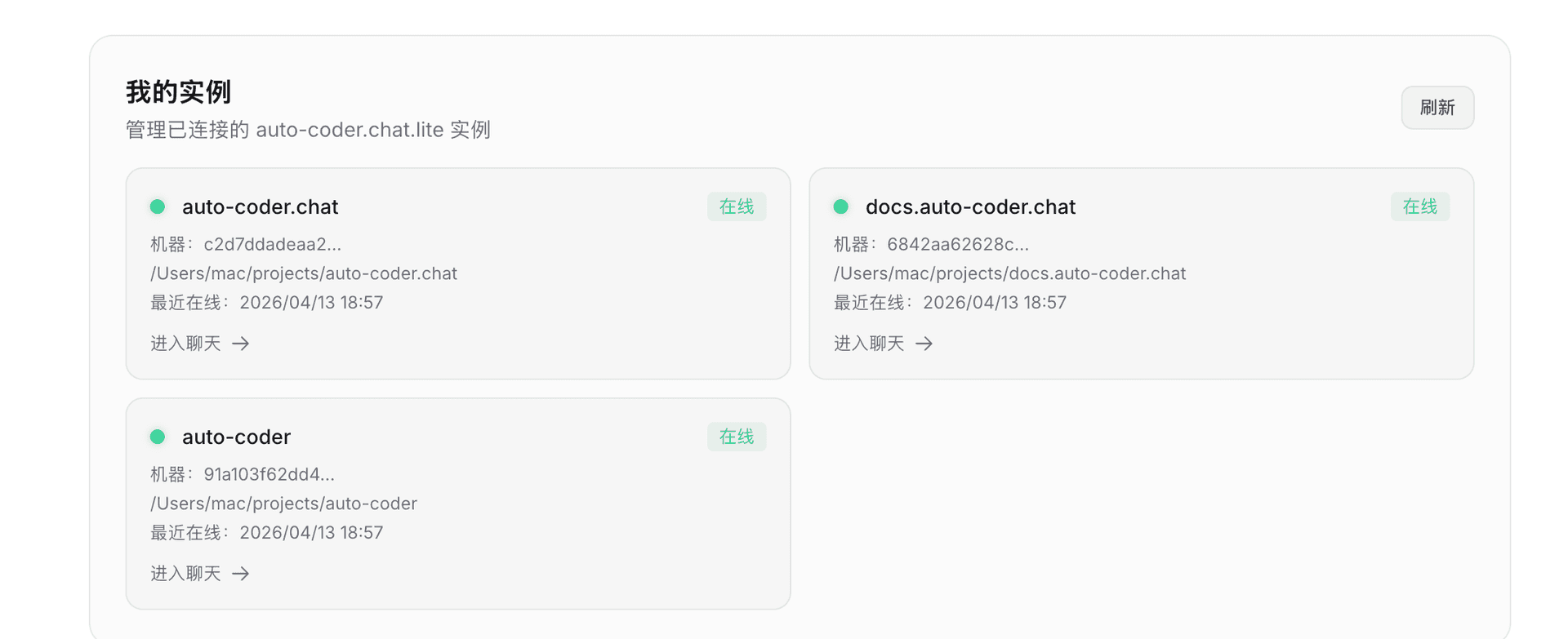Toggle the online indicator dot for auto-coder
Screen dimensions: 1568x639
click(158, 437)
